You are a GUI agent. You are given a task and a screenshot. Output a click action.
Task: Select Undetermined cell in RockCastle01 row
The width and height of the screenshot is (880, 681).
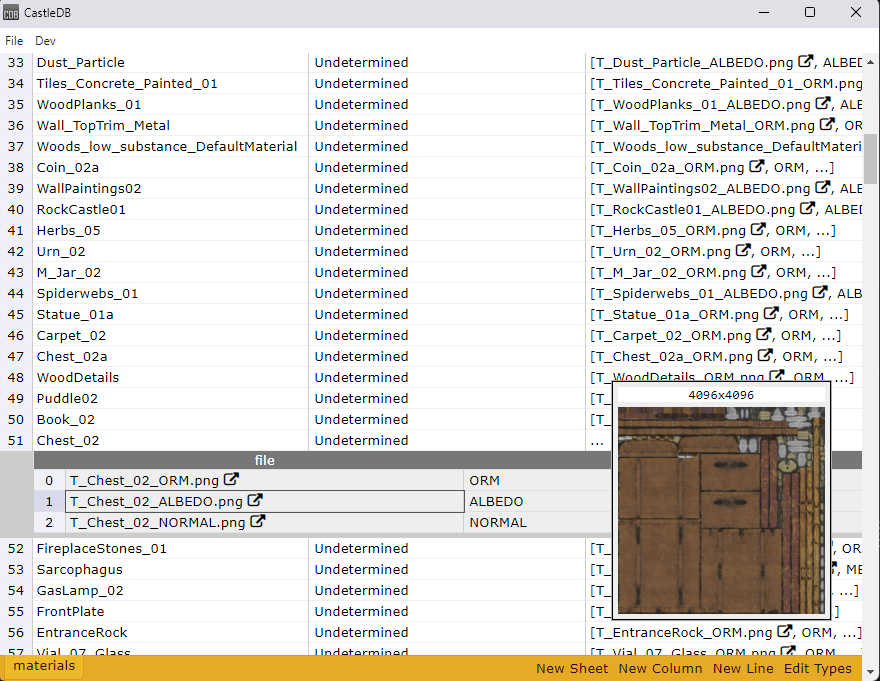pos(447,209)
